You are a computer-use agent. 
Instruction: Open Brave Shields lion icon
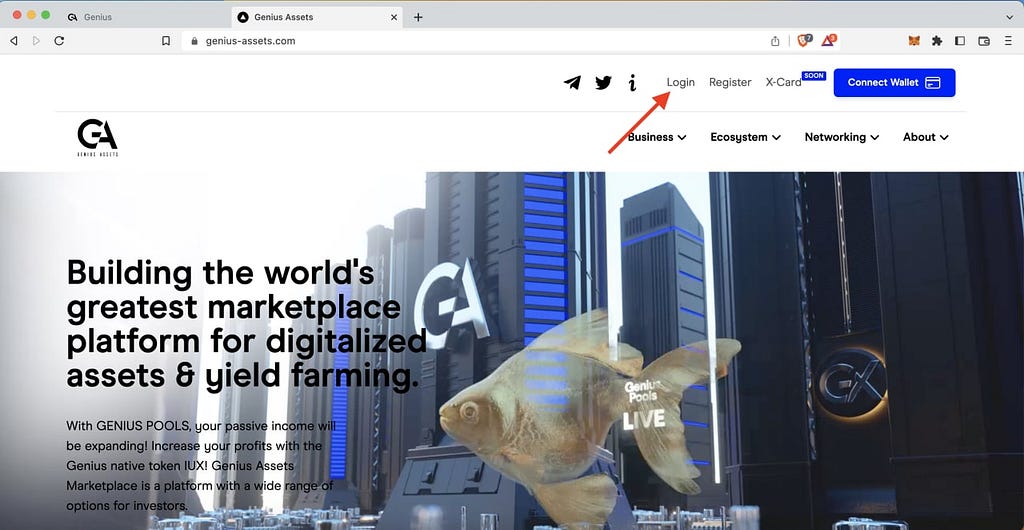pyautogui.click(x=804, y=40)
